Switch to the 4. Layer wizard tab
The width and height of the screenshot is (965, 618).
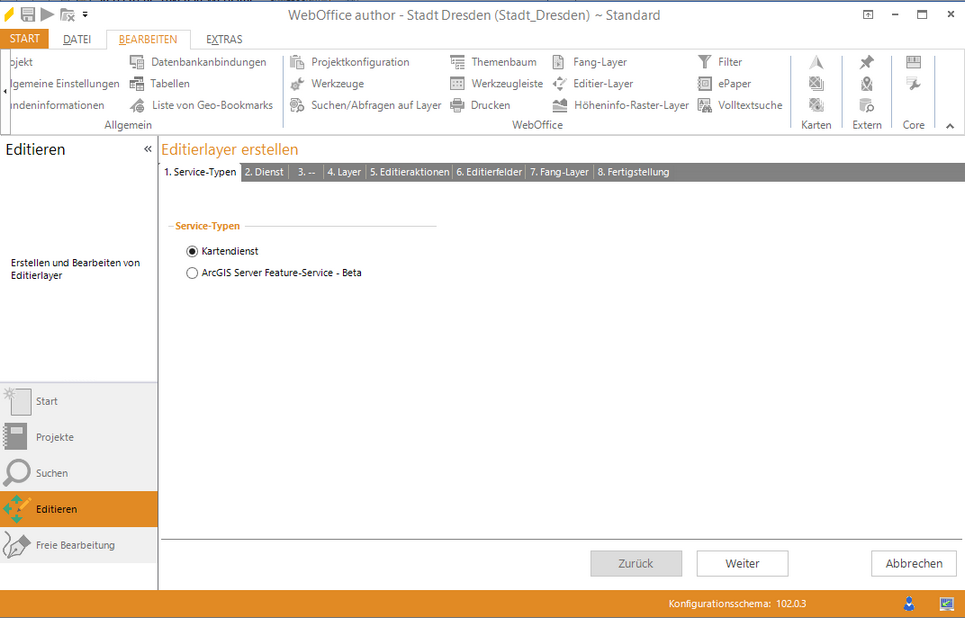click(x=344, y=172)
